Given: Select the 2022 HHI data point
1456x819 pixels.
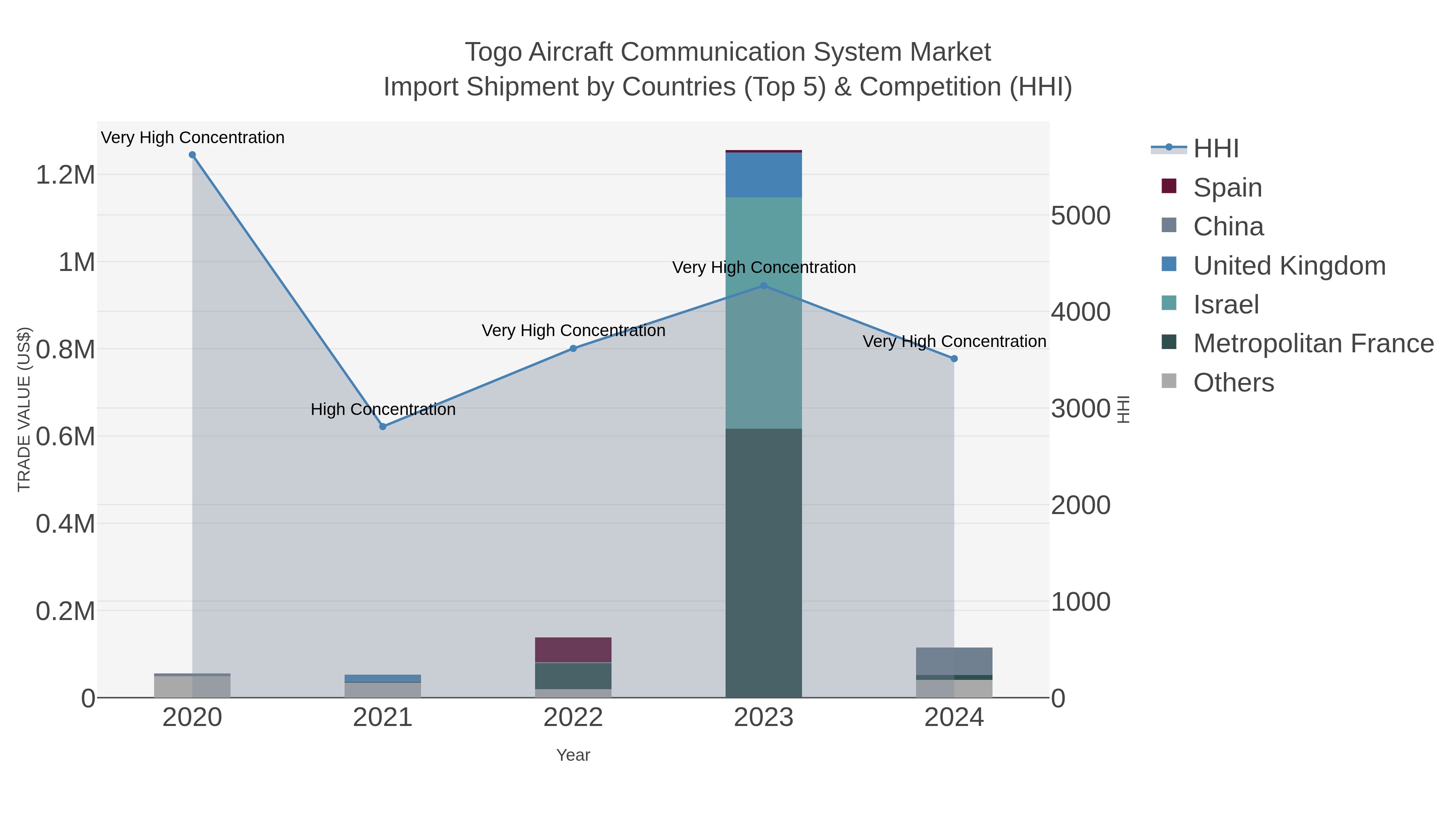Looking at the screenshot, I should [x=573, y=349].
